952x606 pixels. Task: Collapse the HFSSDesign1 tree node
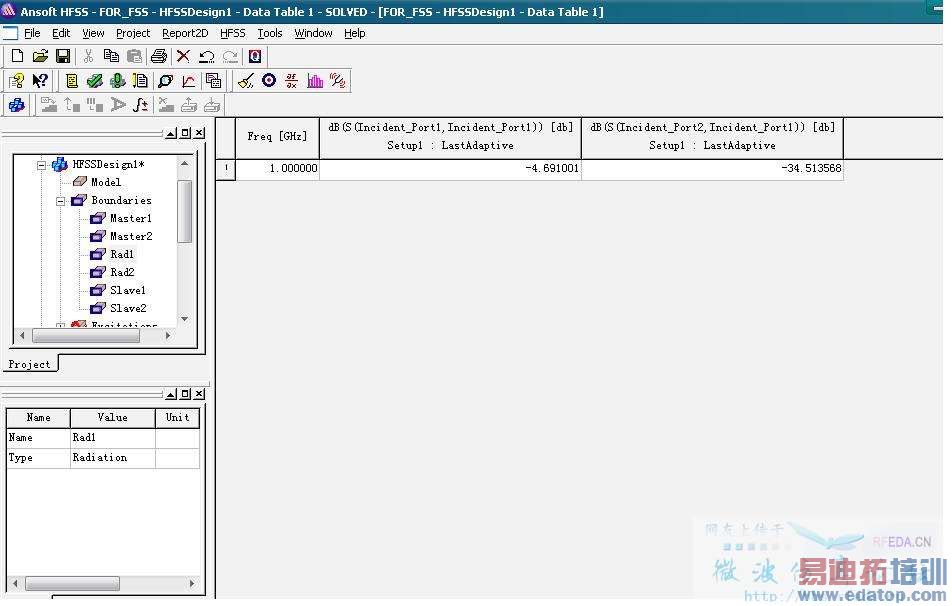tap(41, 165)
